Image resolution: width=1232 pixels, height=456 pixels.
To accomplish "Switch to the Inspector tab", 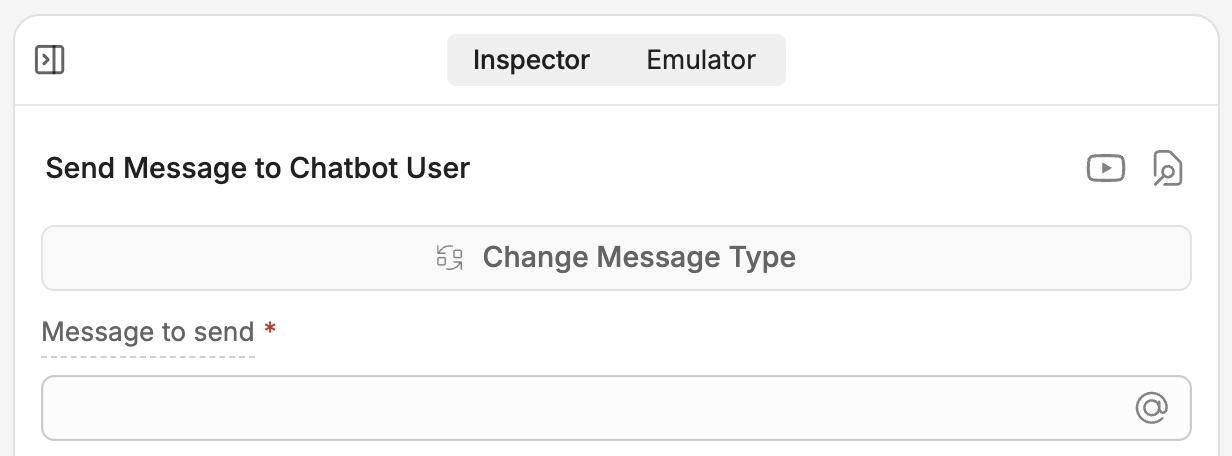I will pyautogui.click(x=531, y=60).
